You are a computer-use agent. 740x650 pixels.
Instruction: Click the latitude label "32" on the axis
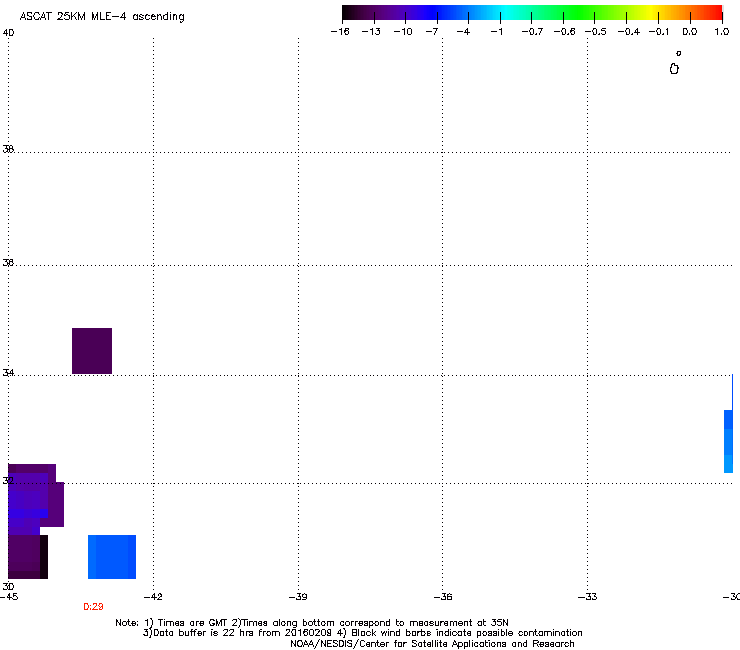coord(8,481)
